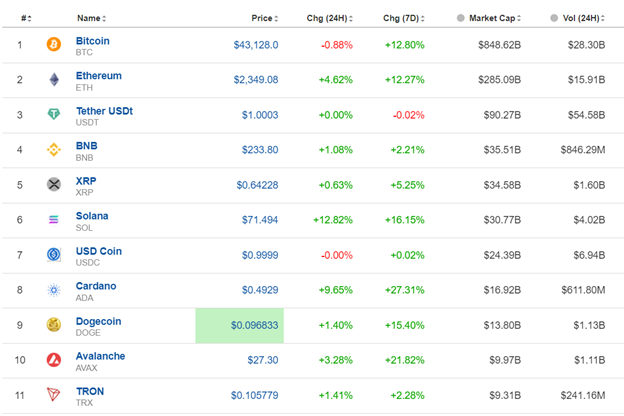The height and width of the screenshot is (416, 624).
Task: Select TRON volume $241.16M
Action: coord(583,395)
